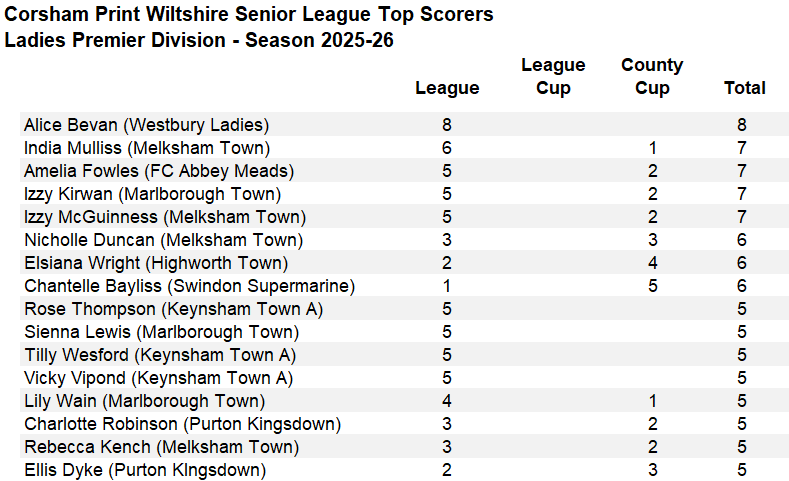Click the League column header

[447, 88]
